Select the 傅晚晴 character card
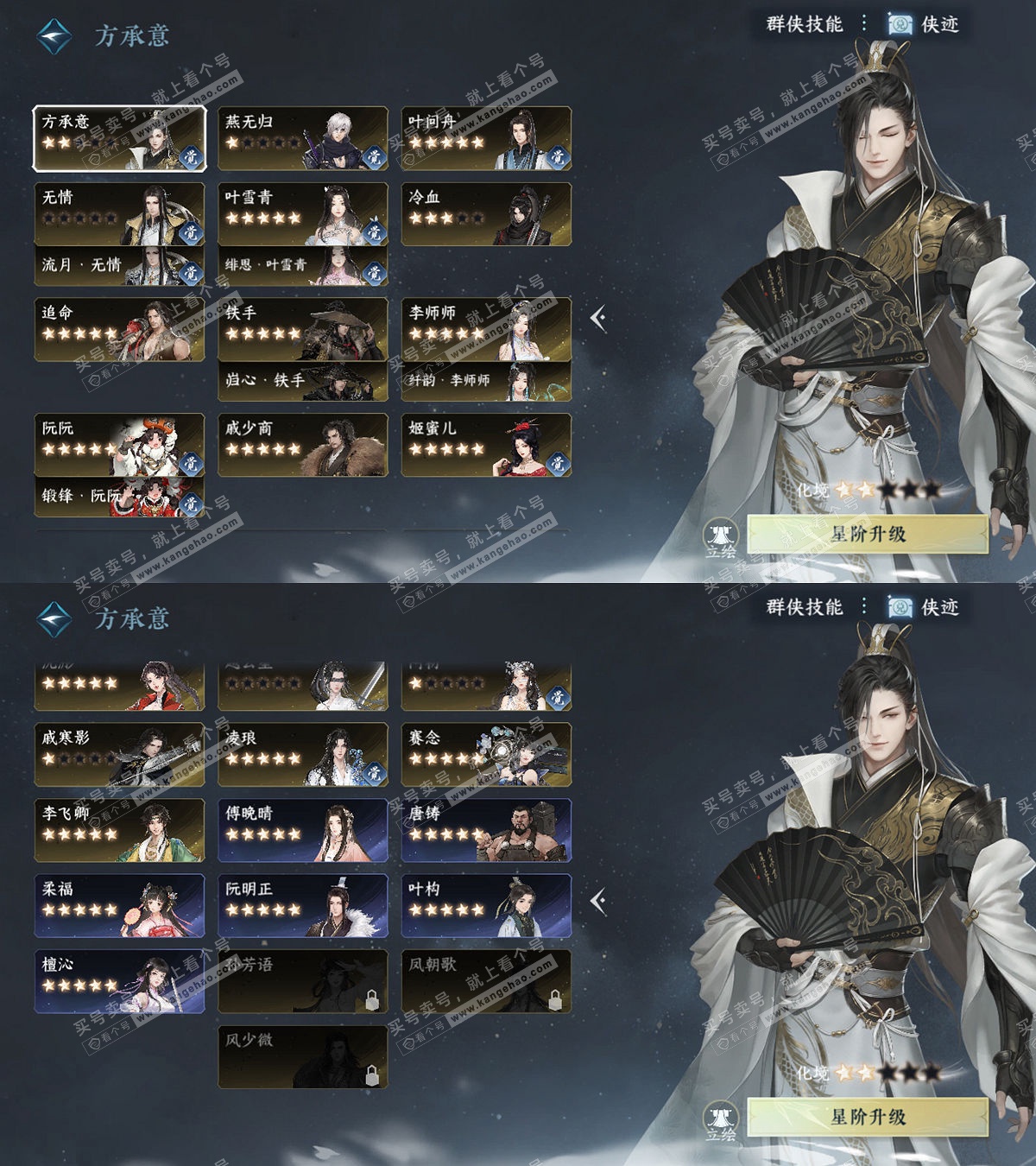The height and width of the screenshot is (1166, 1036). pos(303,830)
